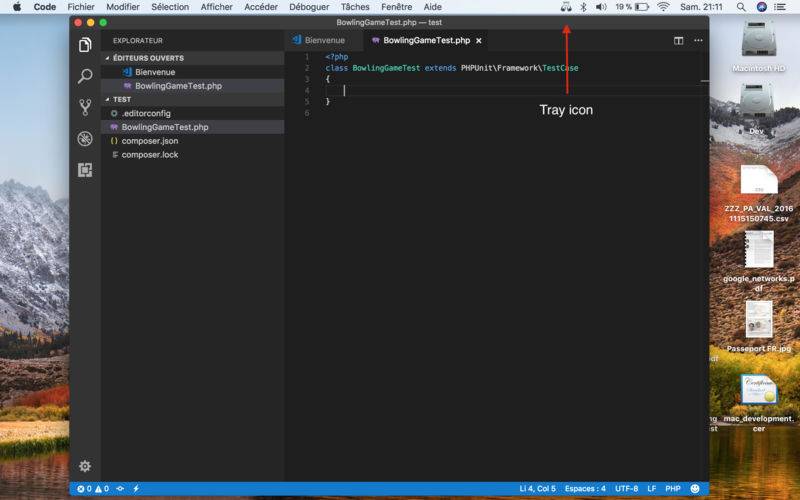
Task: Open the Debug view in activity bar
Action: coord(85,139)
